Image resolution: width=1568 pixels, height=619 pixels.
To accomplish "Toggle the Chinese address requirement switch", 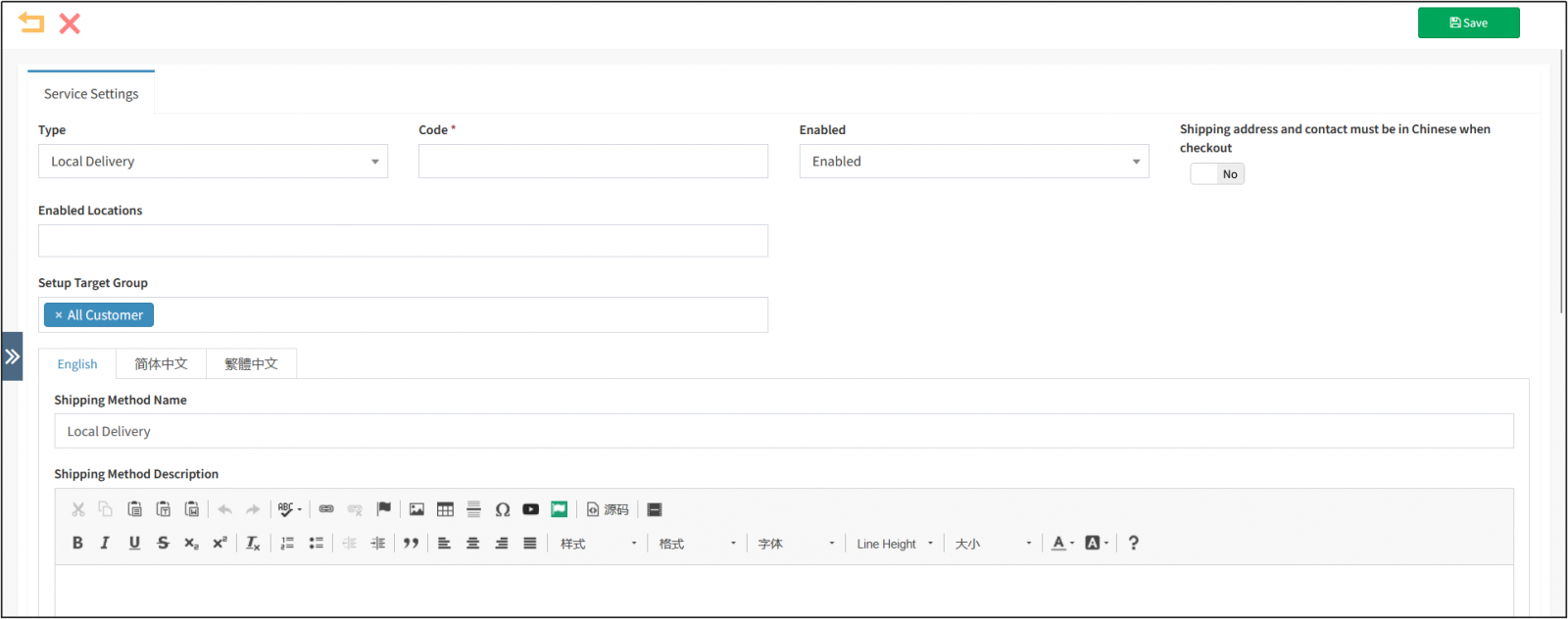I will [x=1217, y=174].
